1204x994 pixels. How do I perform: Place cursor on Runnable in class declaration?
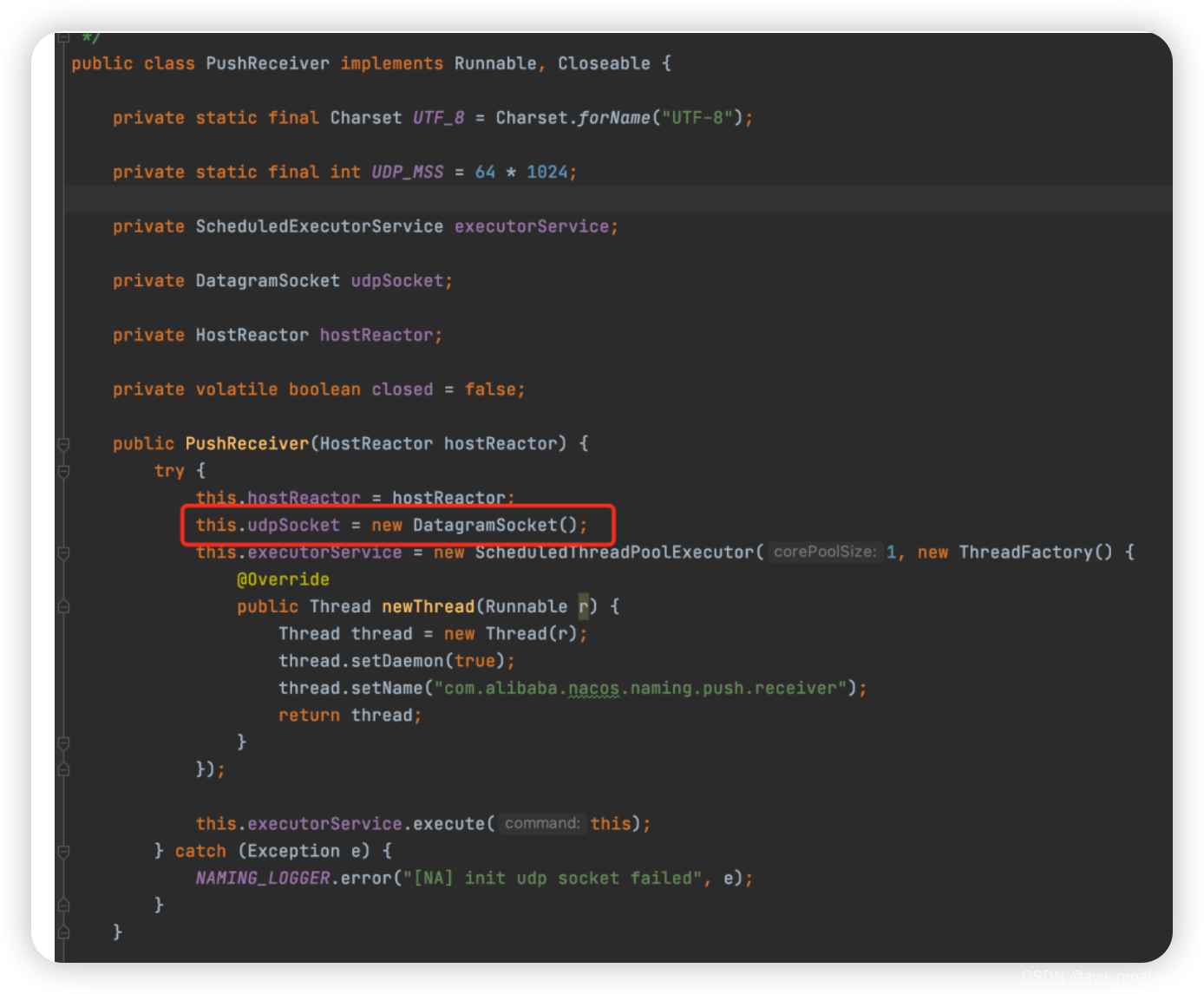[495, 63]
